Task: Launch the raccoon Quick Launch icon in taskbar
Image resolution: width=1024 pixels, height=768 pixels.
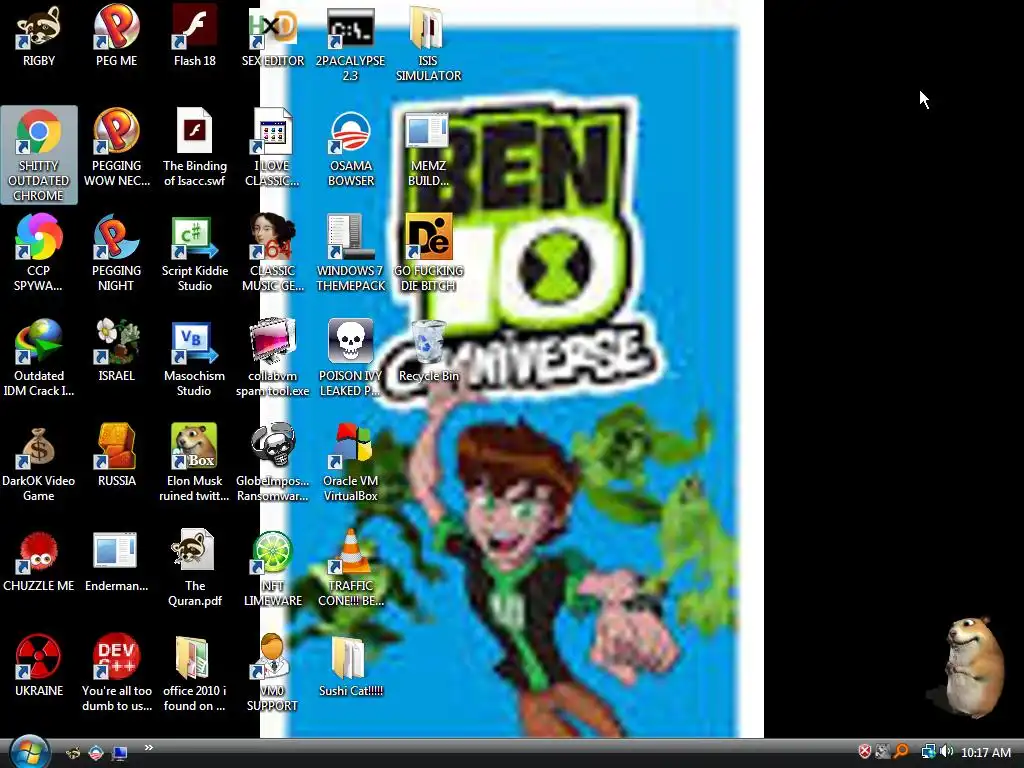Action: [73, 753]
